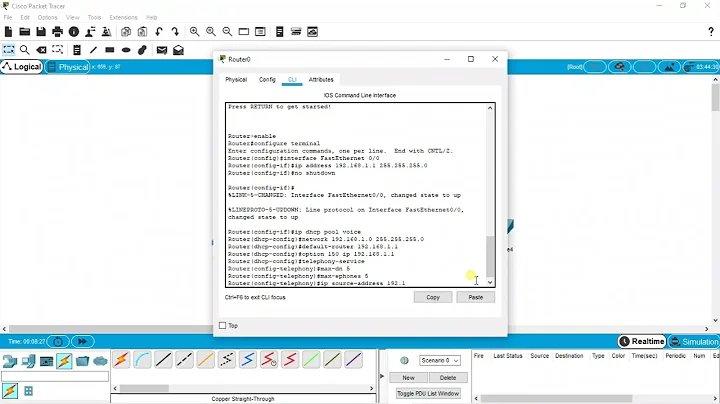
Task: Open the Options menu
Action: coord(47,17)
